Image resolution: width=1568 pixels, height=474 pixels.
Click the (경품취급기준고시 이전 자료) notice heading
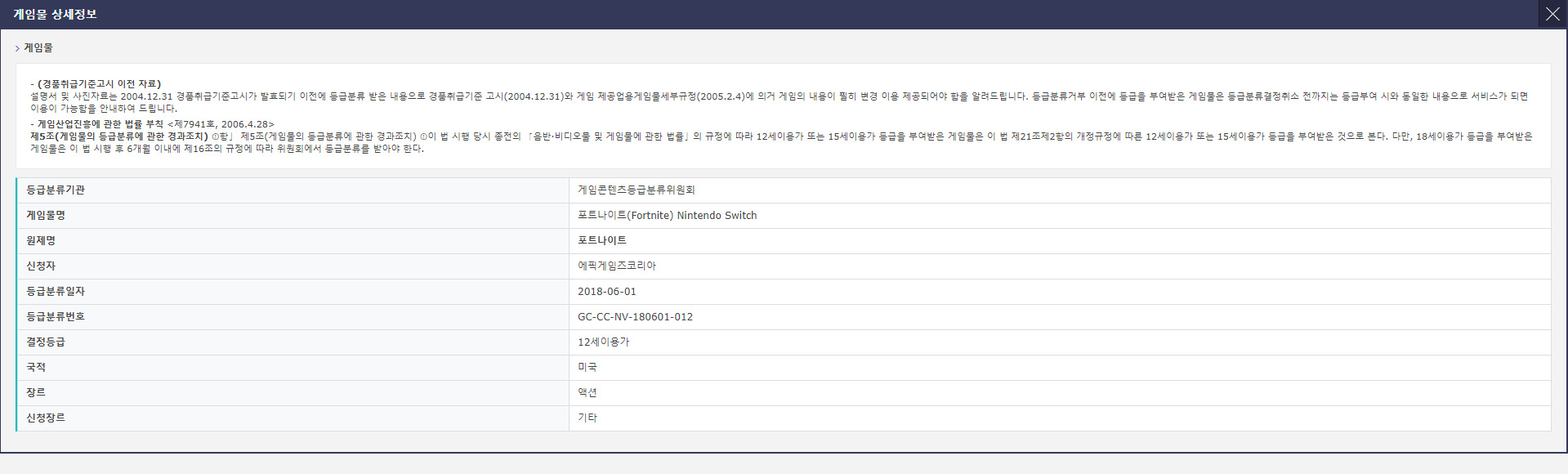[96, 83]
